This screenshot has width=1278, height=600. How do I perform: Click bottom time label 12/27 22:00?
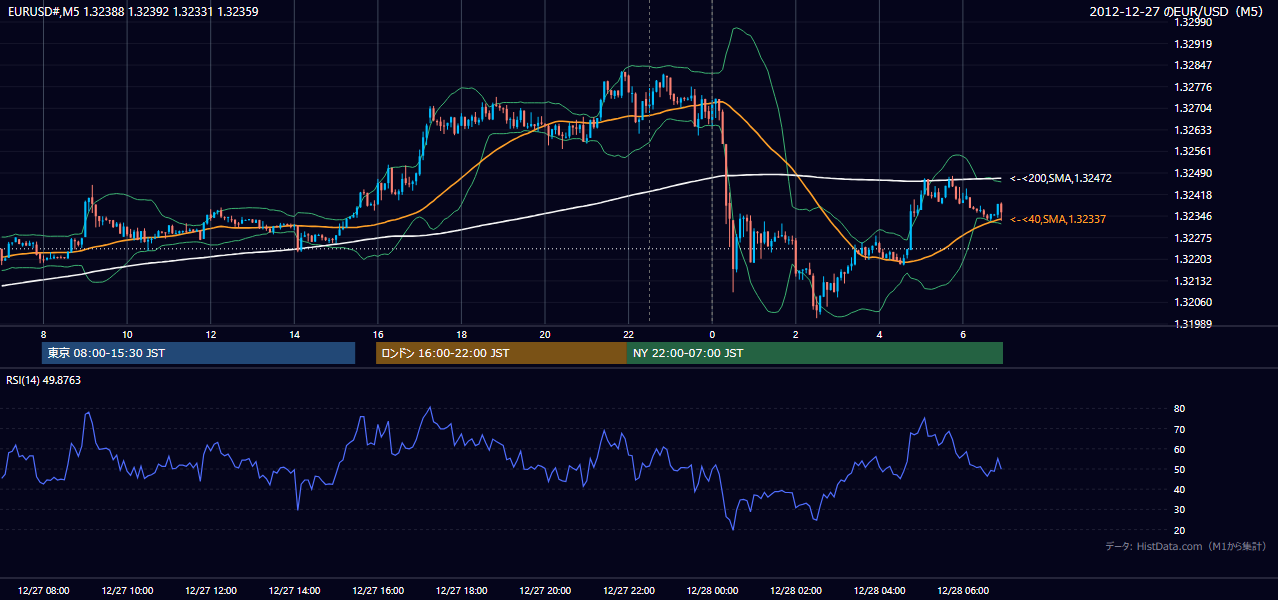pos(629,591)
